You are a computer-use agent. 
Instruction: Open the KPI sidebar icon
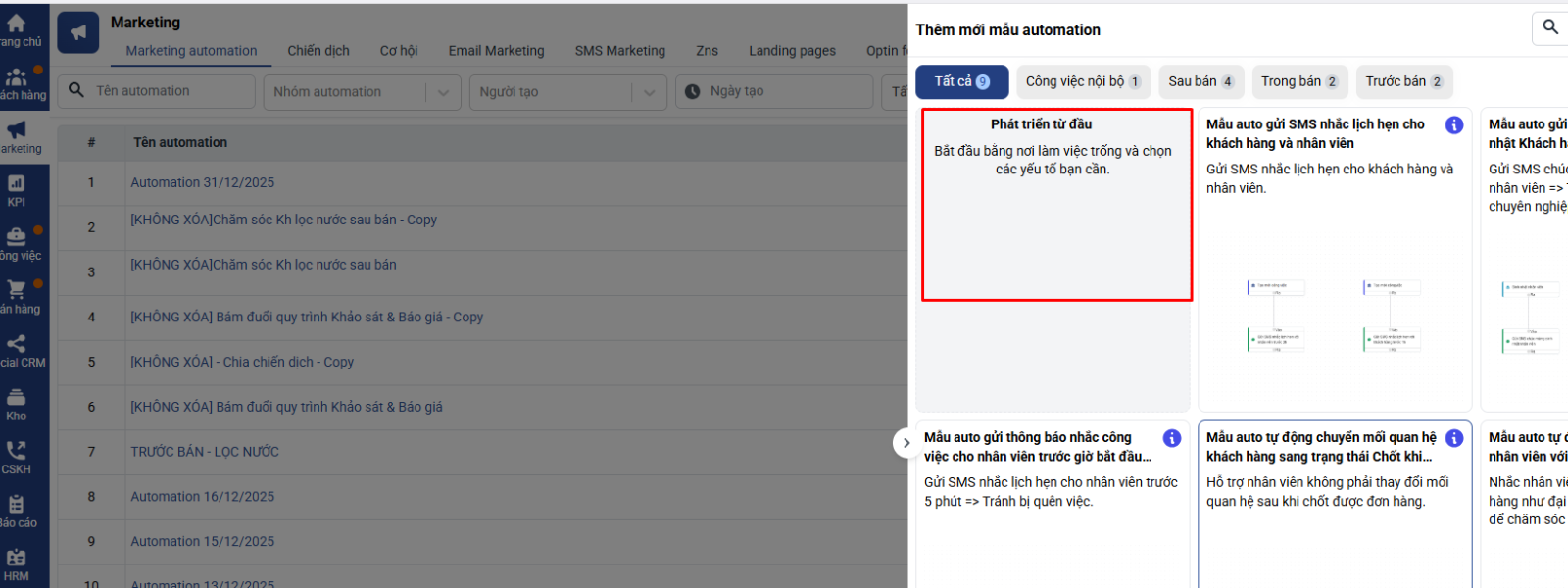tap(17, 189)
